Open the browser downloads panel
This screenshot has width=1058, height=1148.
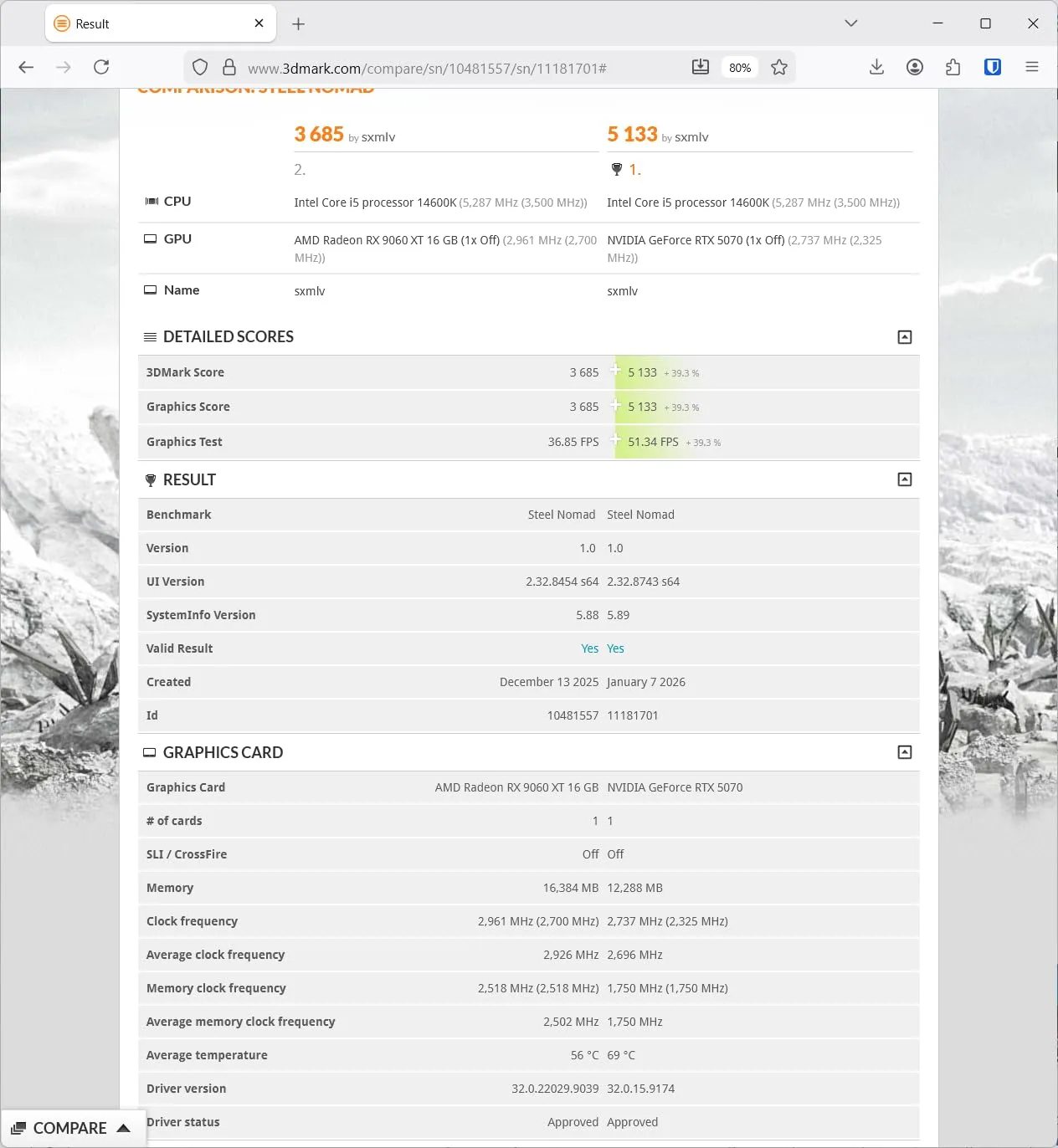tap(876, 67)
